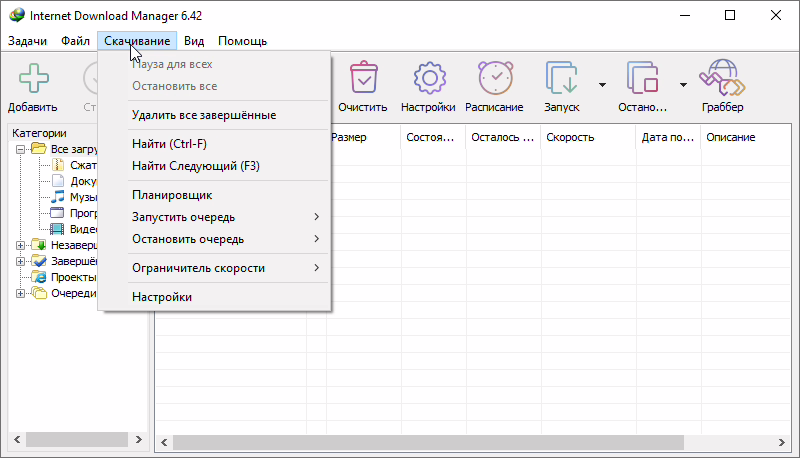Select the Проекты граббера tree icon
800x458 pixels.
point(39,277)
